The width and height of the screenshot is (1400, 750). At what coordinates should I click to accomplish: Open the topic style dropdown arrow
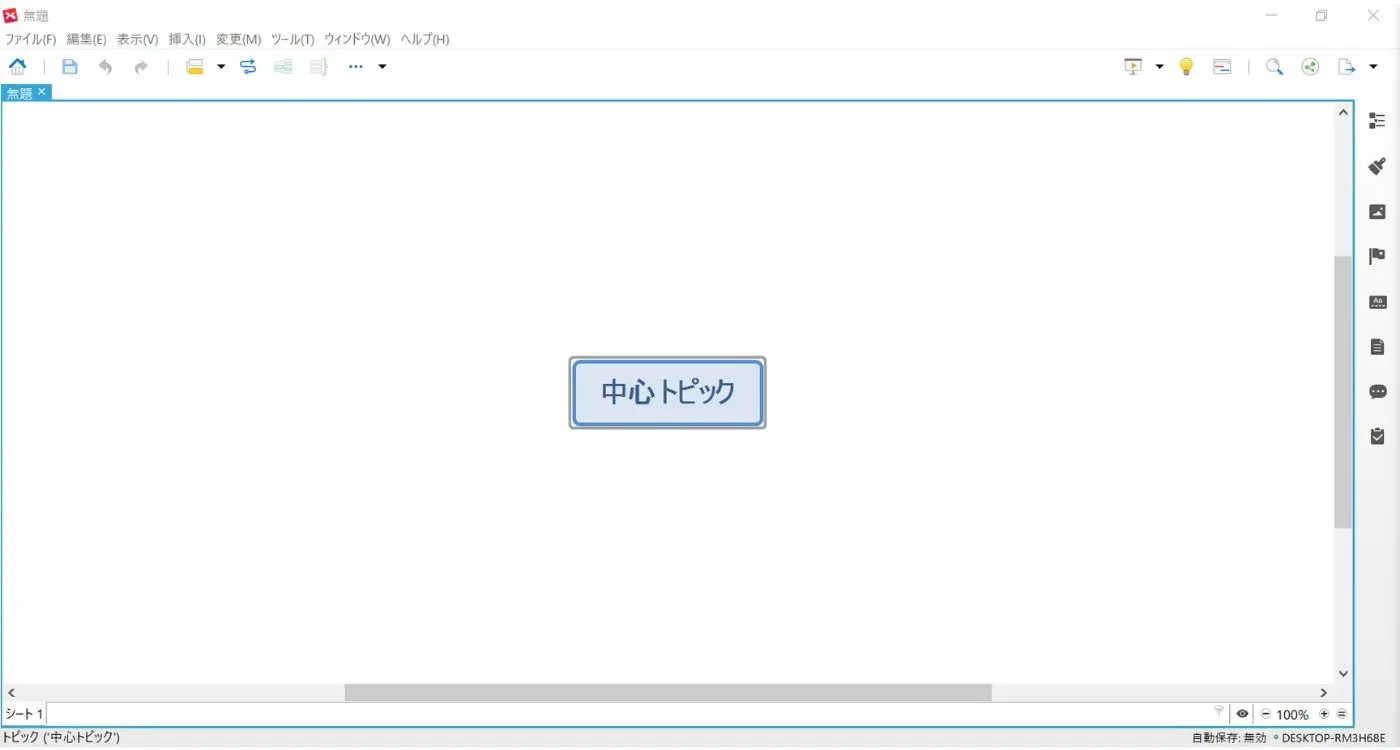point(220,66)
